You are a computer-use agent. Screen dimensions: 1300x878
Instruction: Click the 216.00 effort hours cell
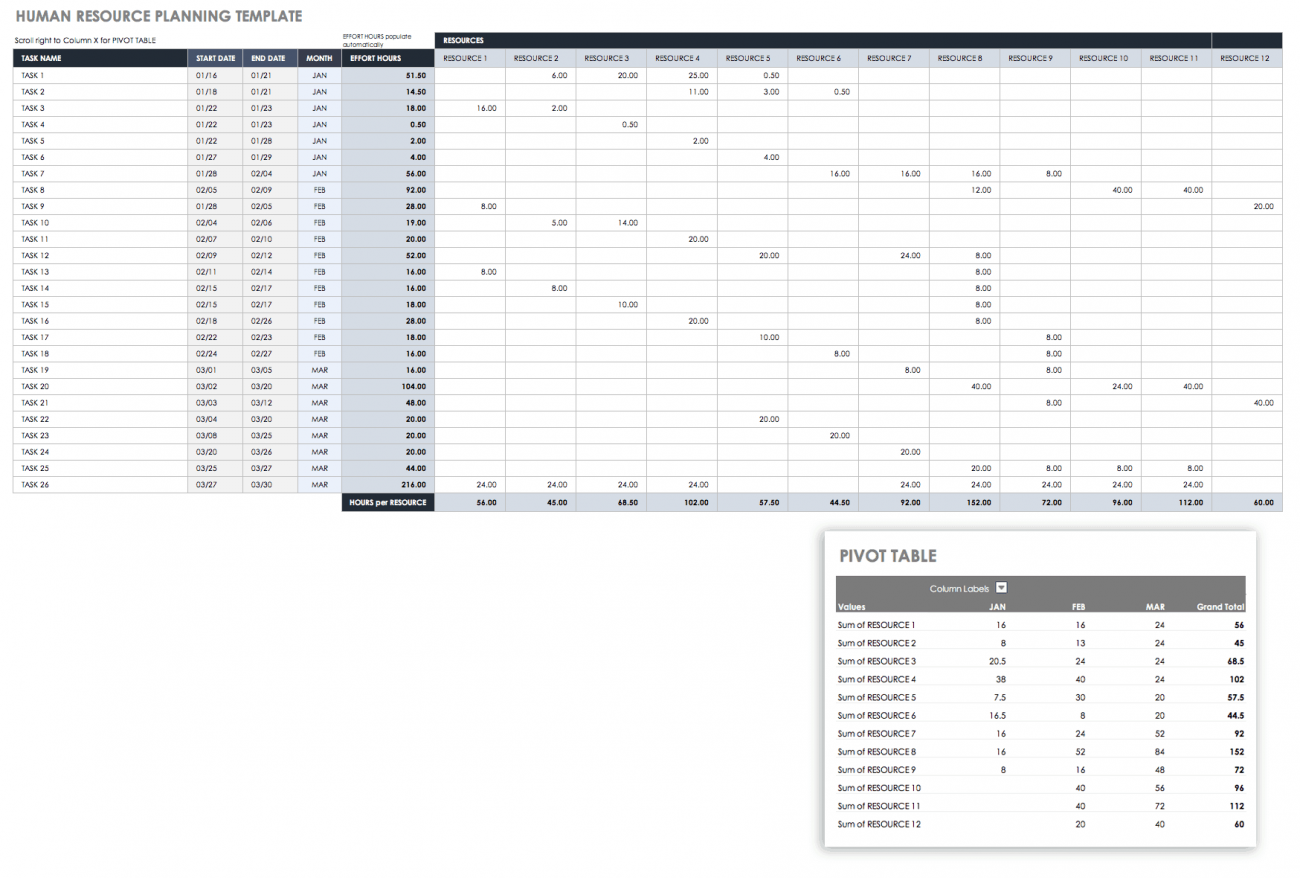coord(412,485)
